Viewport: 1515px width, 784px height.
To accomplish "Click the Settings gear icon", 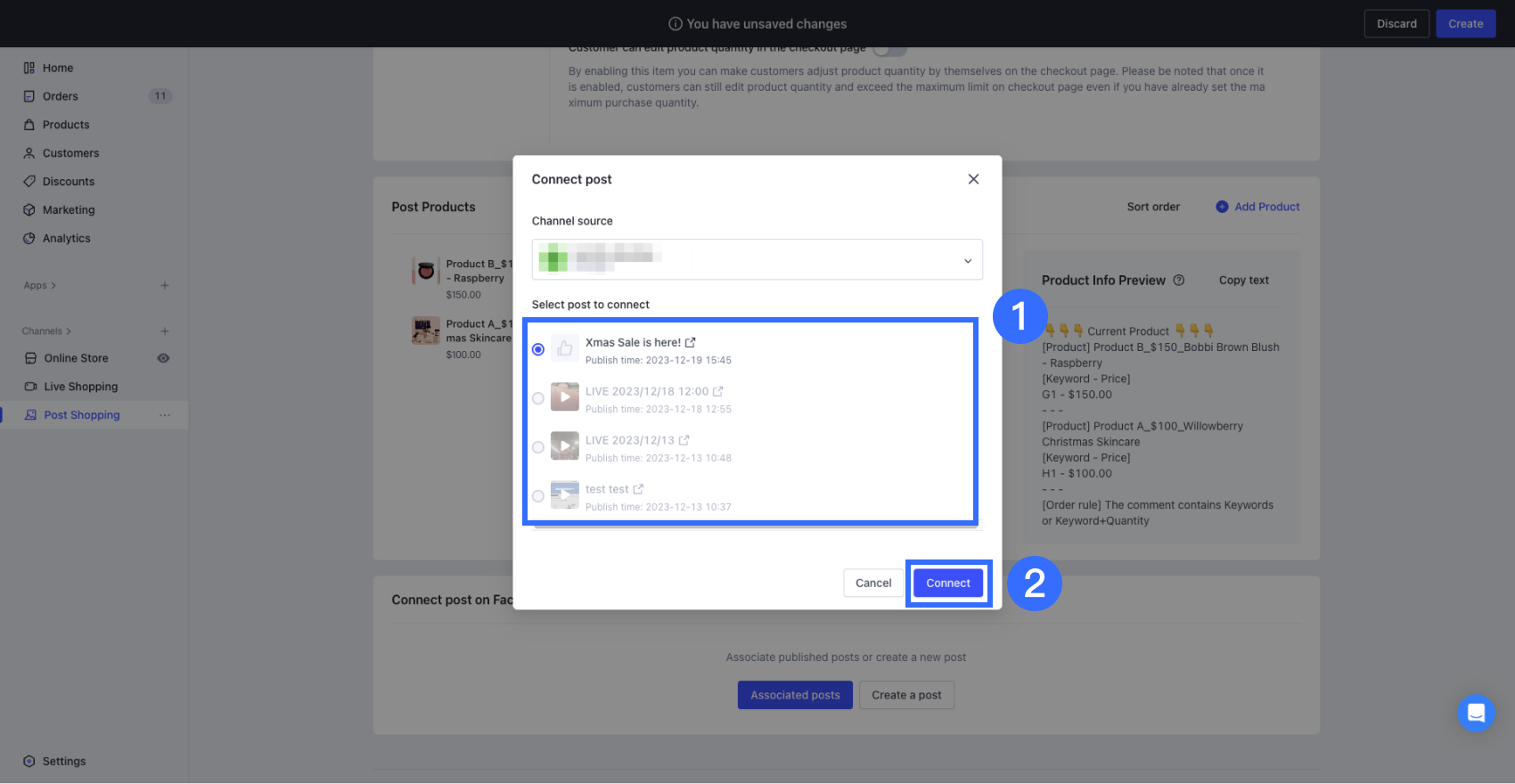I will coord(29,762).
